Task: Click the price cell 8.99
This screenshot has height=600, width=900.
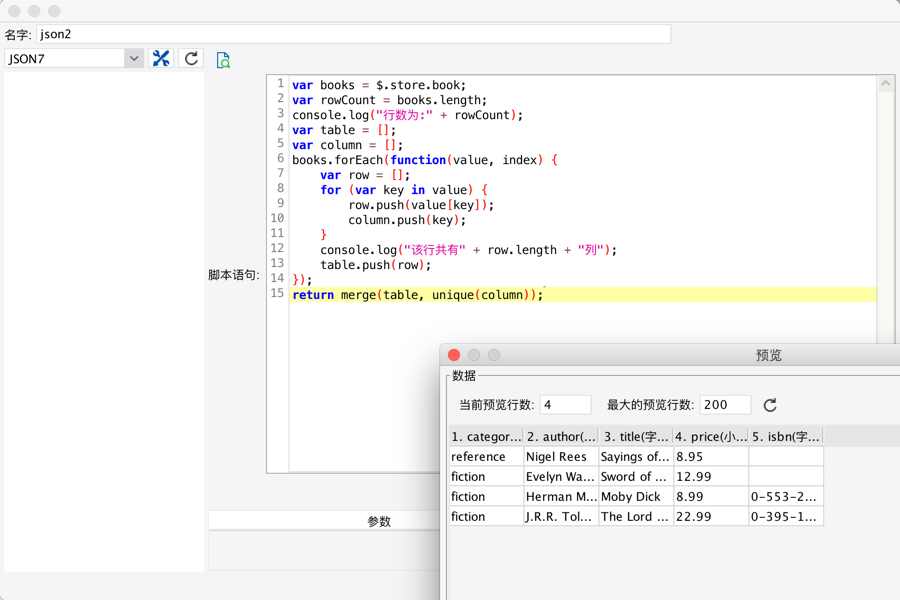Action: pyautogui.click(x=711, y=497)
